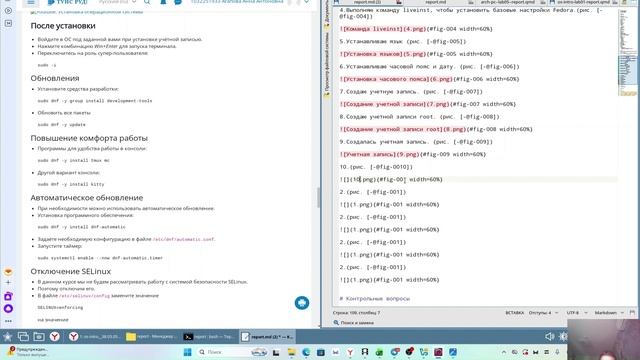Open the purple round Alice icon in sidebar
The image size is (640, 360).
[x=8, y=309]
